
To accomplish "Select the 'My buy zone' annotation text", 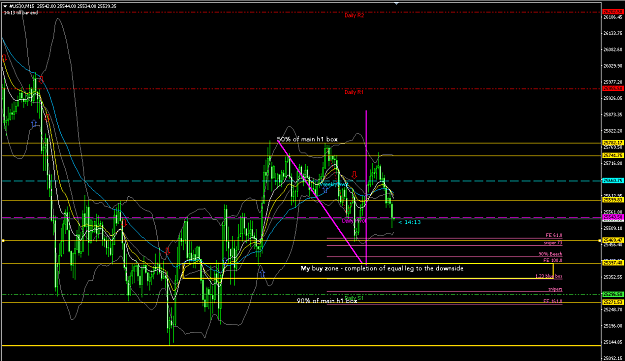I will point(382,269).
